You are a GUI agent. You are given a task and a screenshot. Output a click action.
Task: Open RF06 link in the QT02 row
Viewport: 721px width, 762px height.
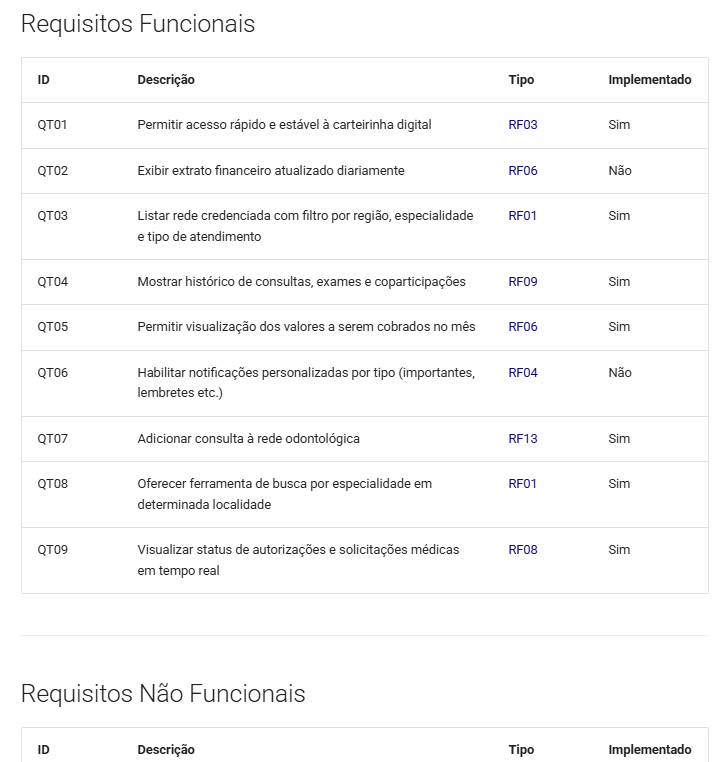(x=523, y=171)
